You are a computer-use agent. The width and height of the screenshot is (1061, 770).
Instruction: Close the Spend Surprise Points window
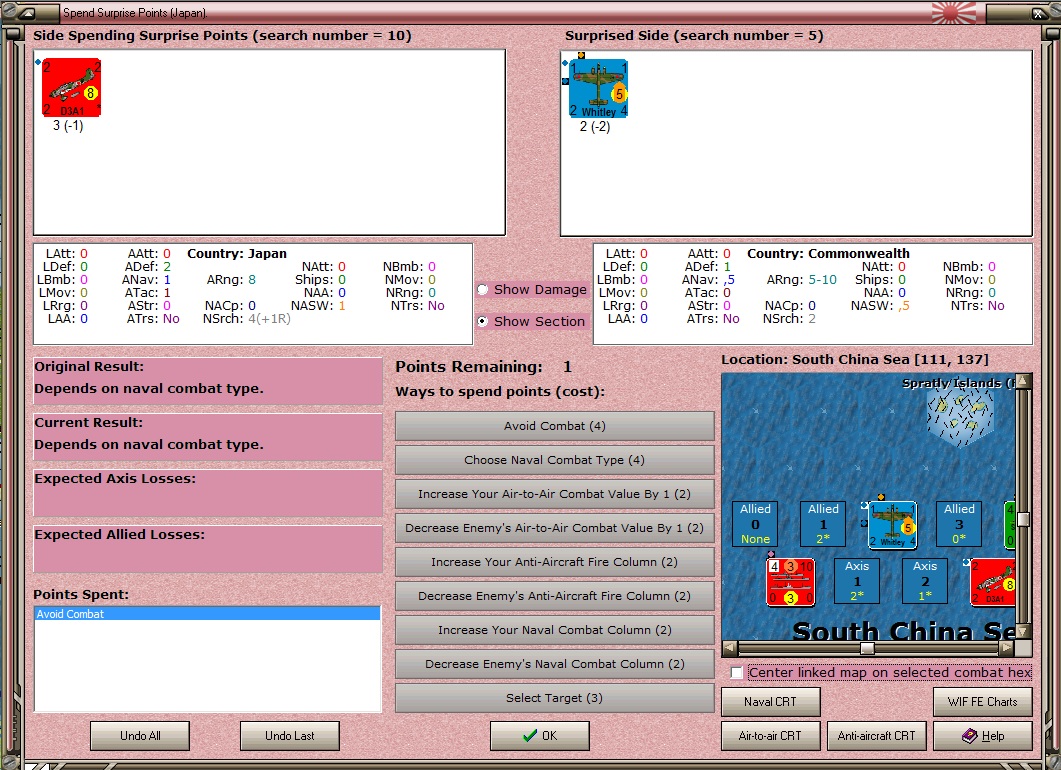click(1038, 12)
